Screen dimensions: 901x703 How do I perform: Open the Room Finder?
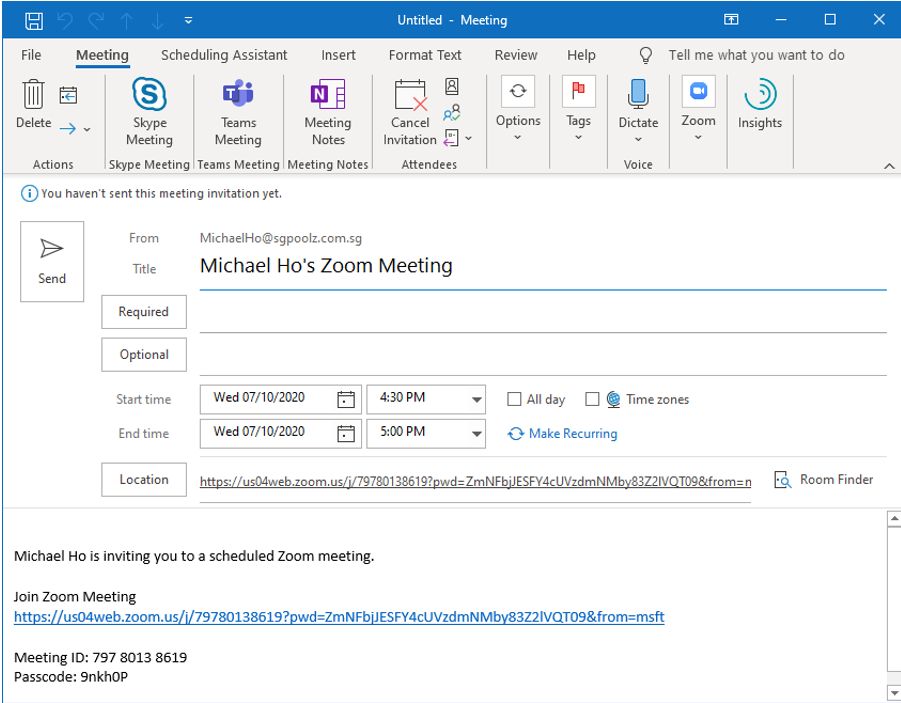[823, 479]
